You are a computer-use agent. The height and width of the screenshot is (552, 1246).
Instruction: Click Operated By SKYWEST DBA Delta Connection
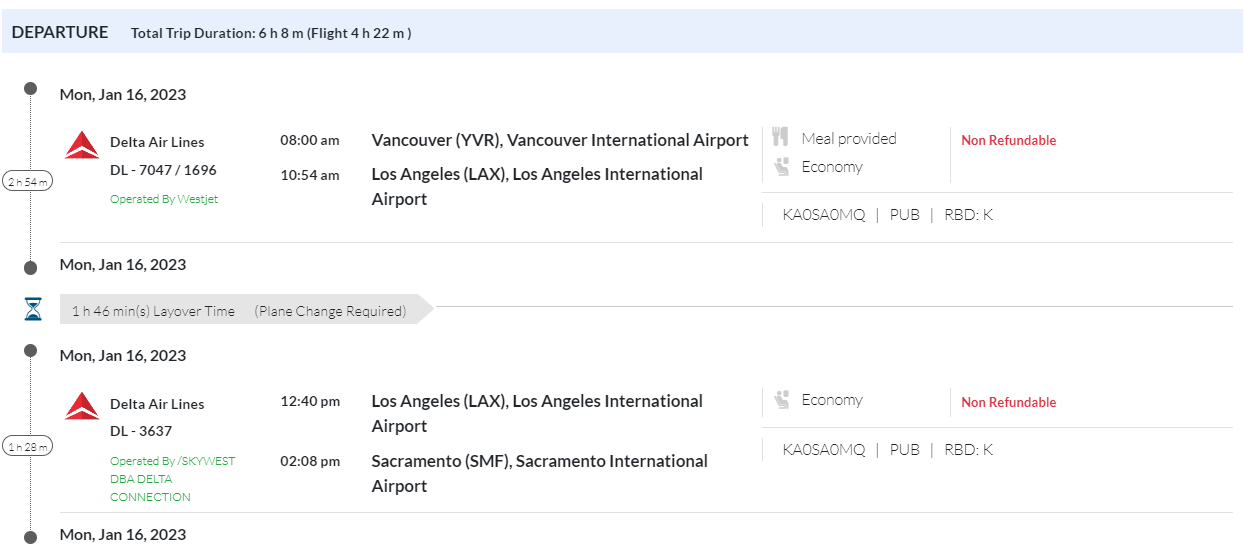tap(172, 479)
